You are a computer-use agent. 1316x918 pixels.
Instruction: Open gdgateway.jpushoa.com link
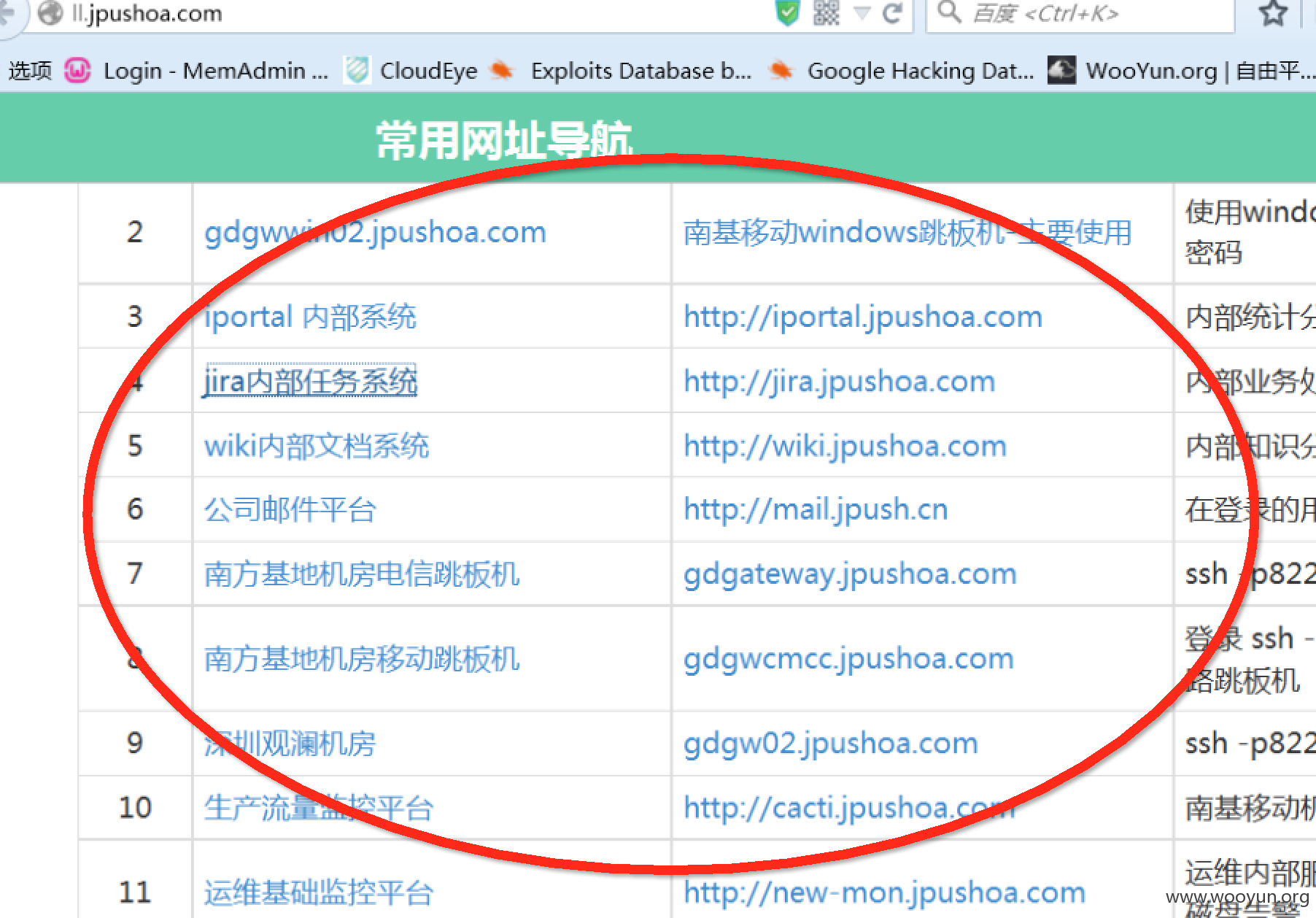[x=850, y=574]
